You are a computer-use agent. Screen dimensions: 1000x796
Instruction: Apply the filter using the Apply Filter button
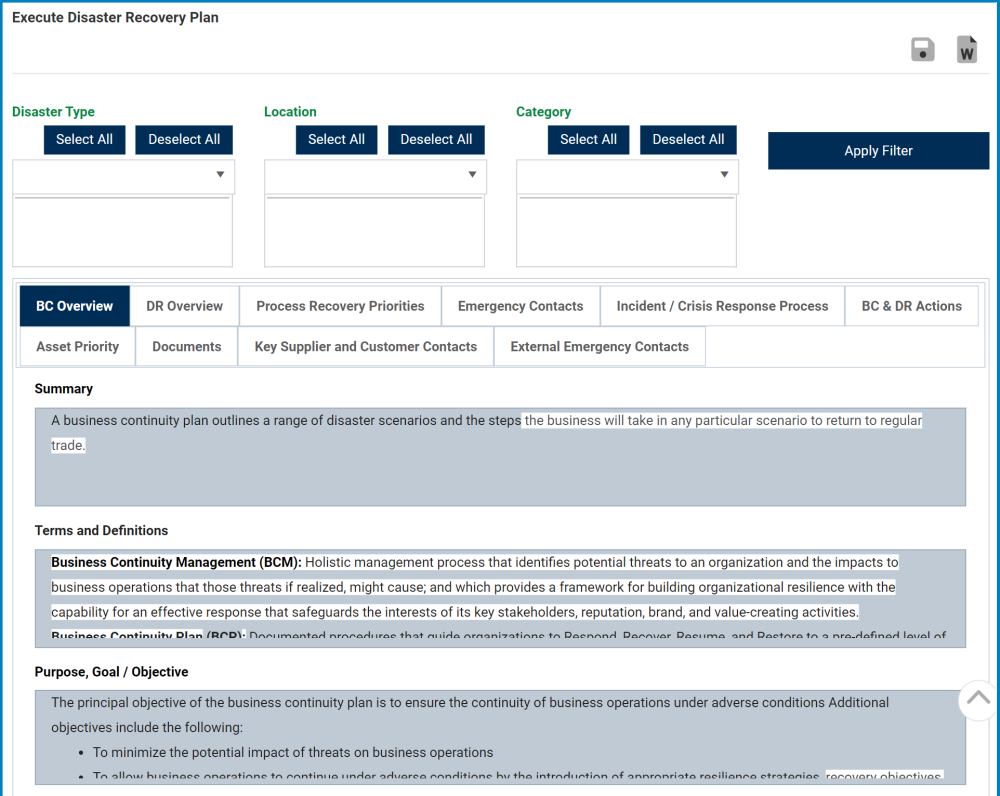878,150
